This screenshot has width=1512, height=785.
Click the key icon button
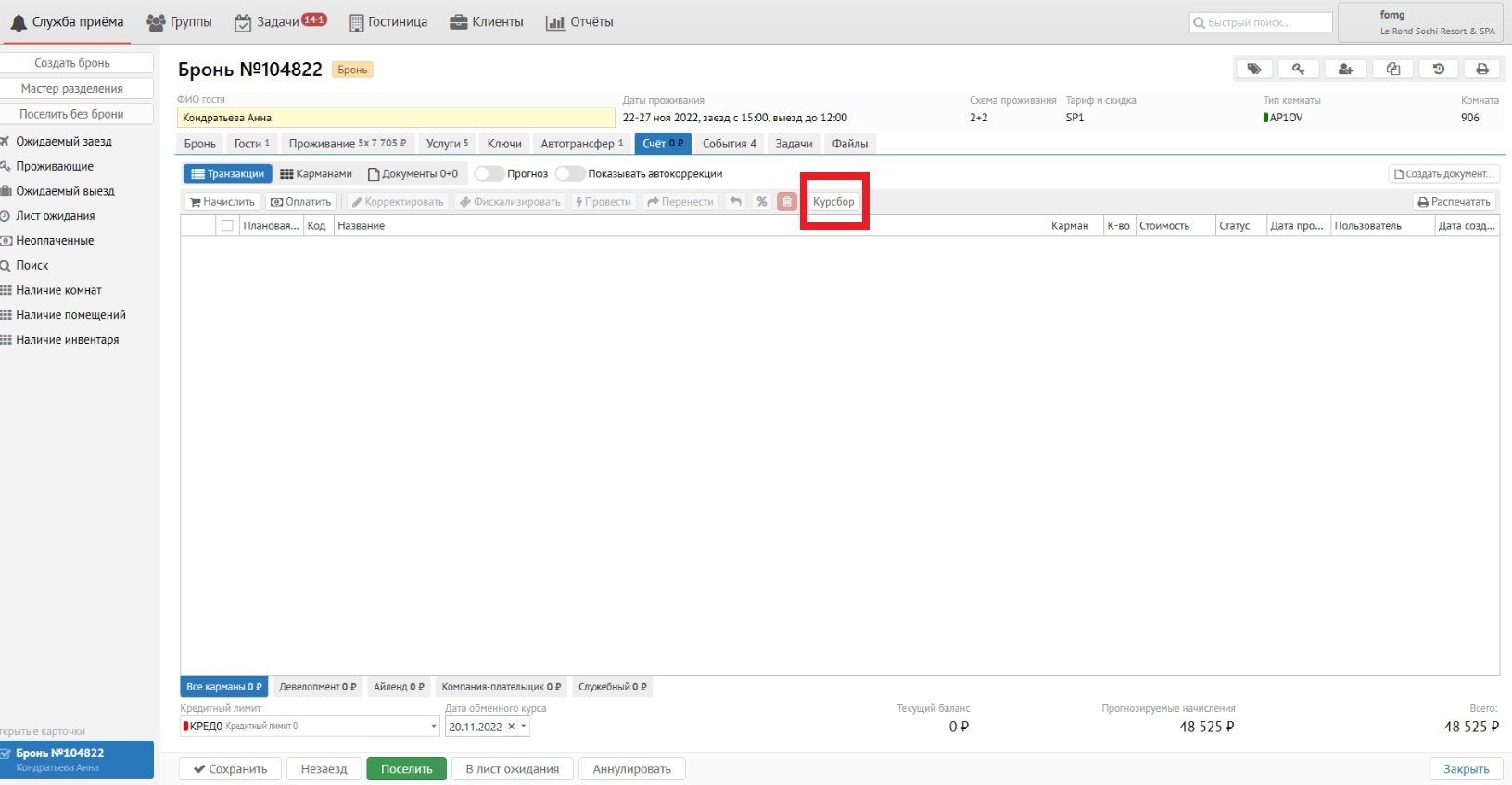(1299, 70)
